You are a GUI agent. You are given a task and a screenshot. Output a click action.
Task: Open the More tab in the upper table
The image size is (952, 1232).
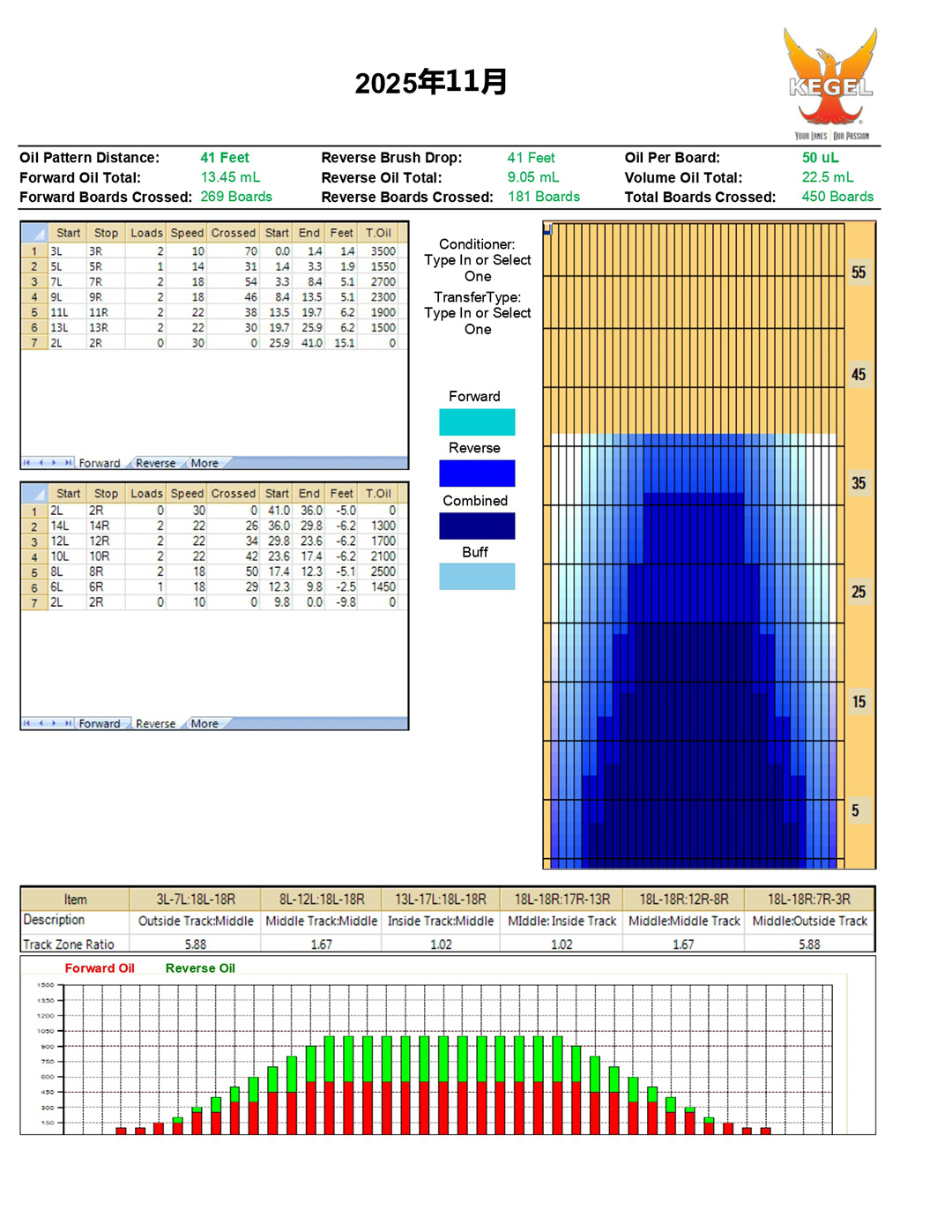coord(205,463)
